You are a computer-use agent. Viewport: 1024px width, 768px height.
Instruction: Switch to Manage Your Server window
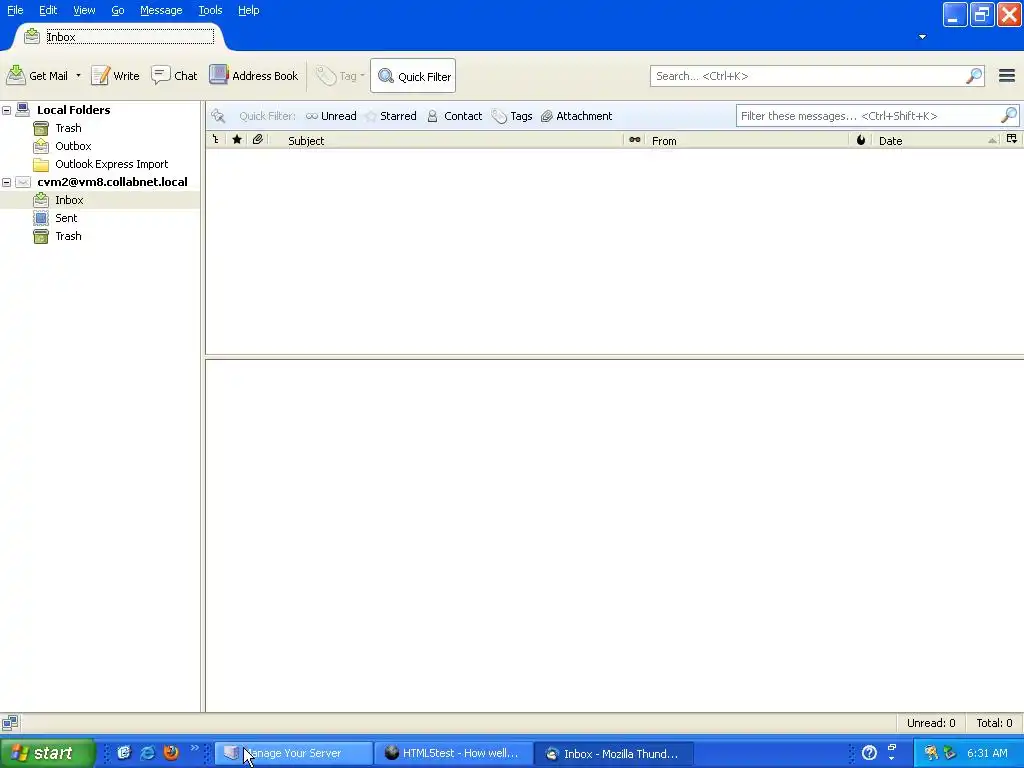[x=294, y=753]
